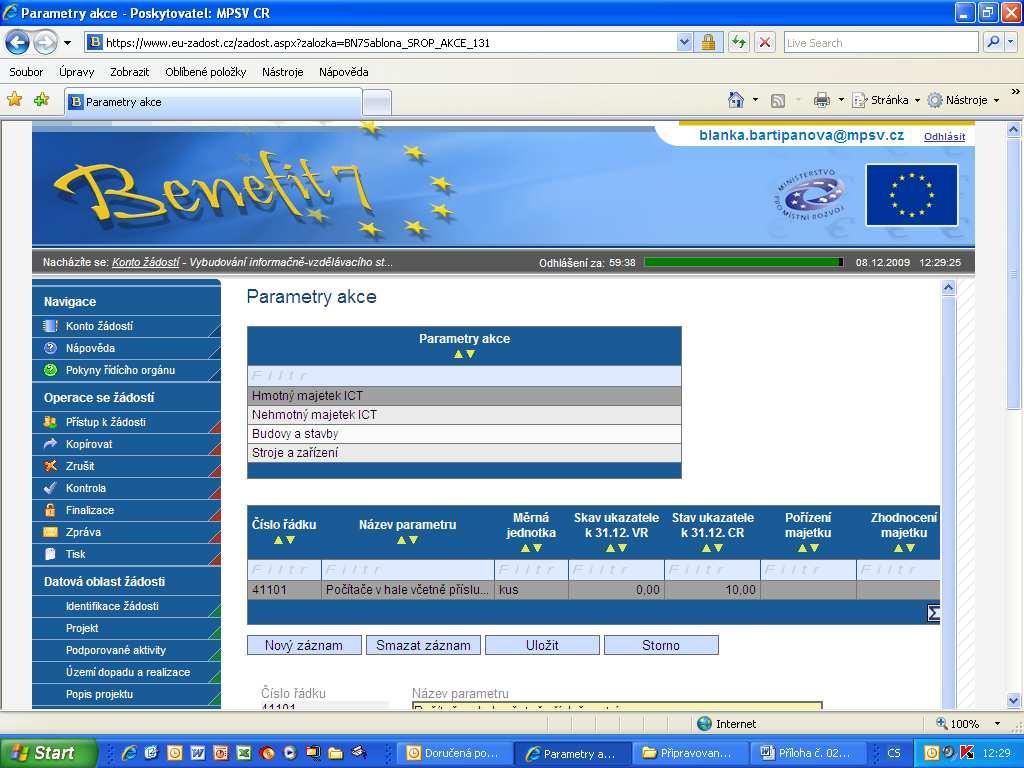1024x768 pixels.
Task: Open the dropdown arrow next to the printer
Action: click(841, 101)
